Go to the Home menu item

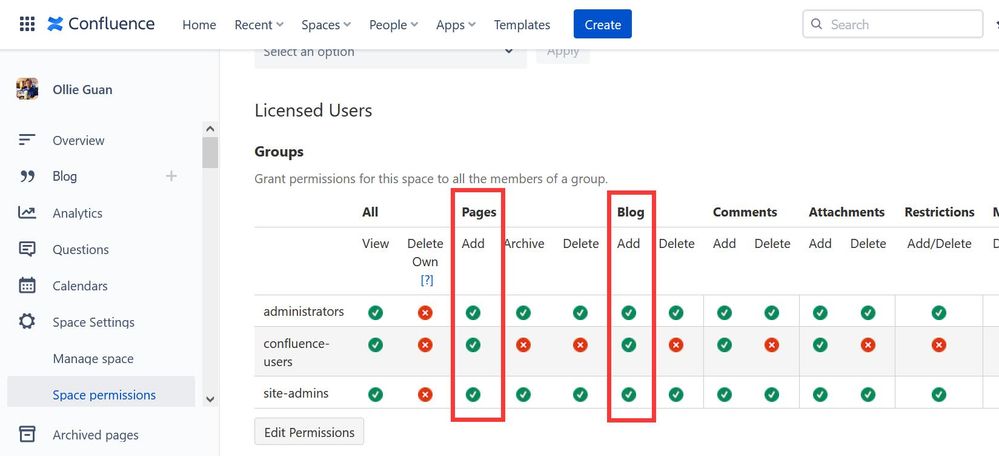point(199,25)
